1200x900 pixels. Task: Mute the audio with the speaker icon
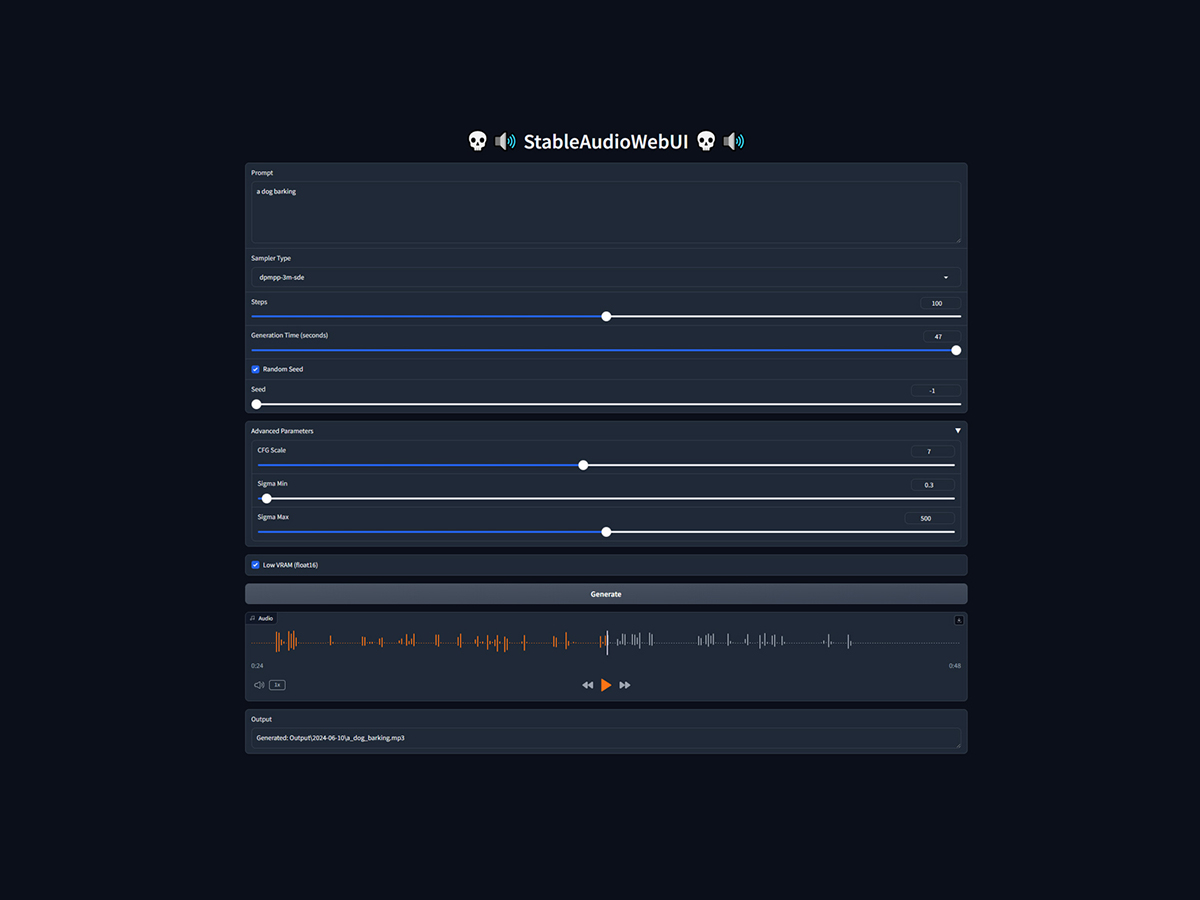point(258,684)
